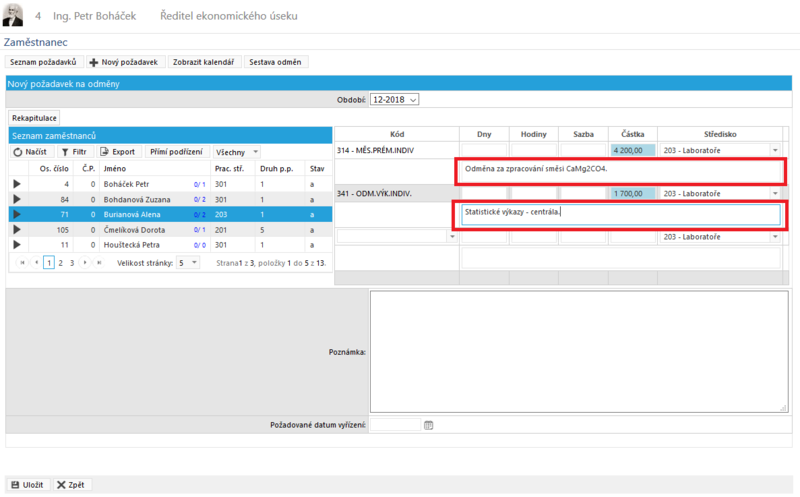Create Nový požadavek
Screen dimensions: 800x497
click(124, 62)
